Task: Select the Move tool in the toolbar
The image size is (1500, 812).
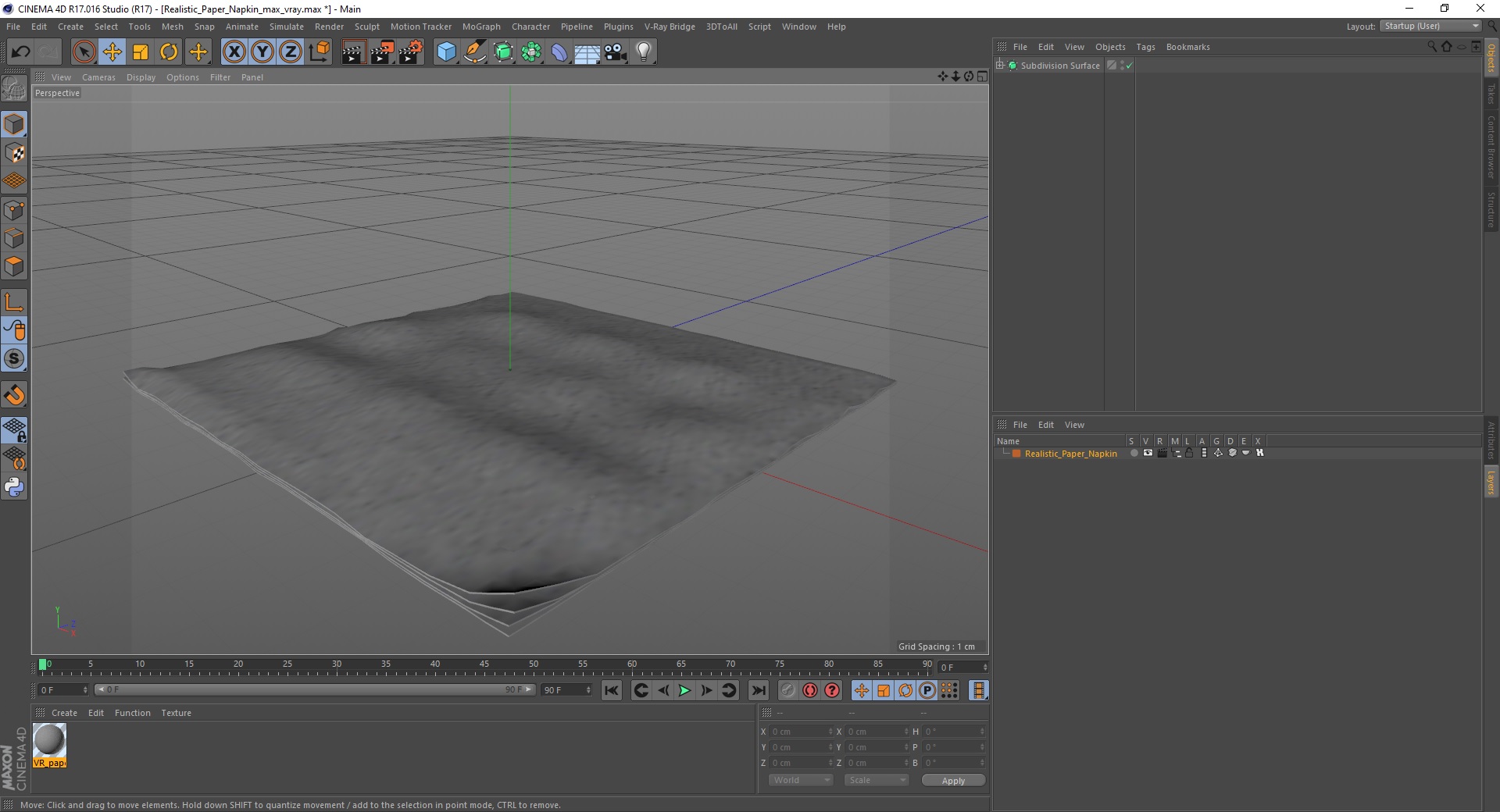Action: 112,52
